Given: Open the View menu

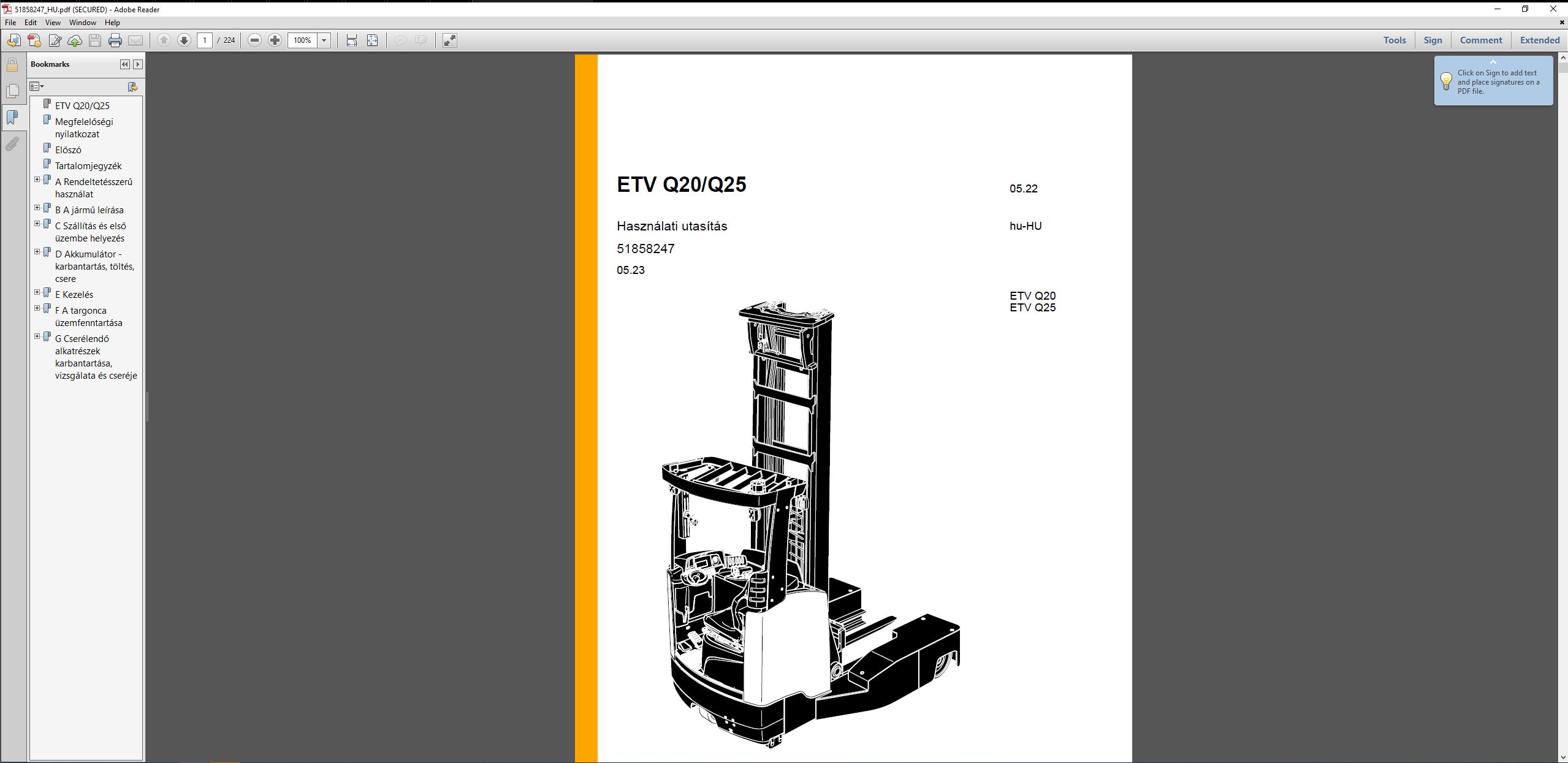Looking at the screenshot, I should point(53,23).
